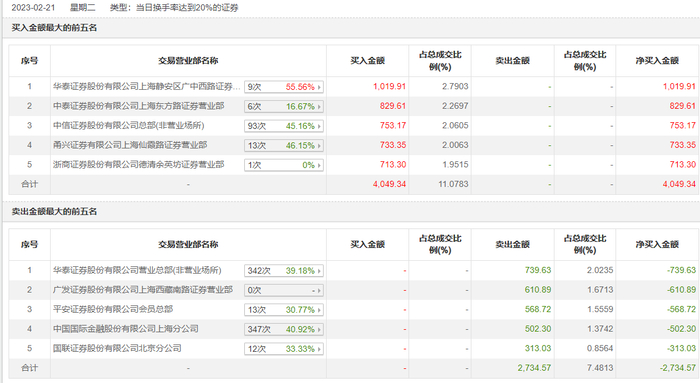Click ratio cell 1.6713
700x383 pixels.
pos(600,290)
